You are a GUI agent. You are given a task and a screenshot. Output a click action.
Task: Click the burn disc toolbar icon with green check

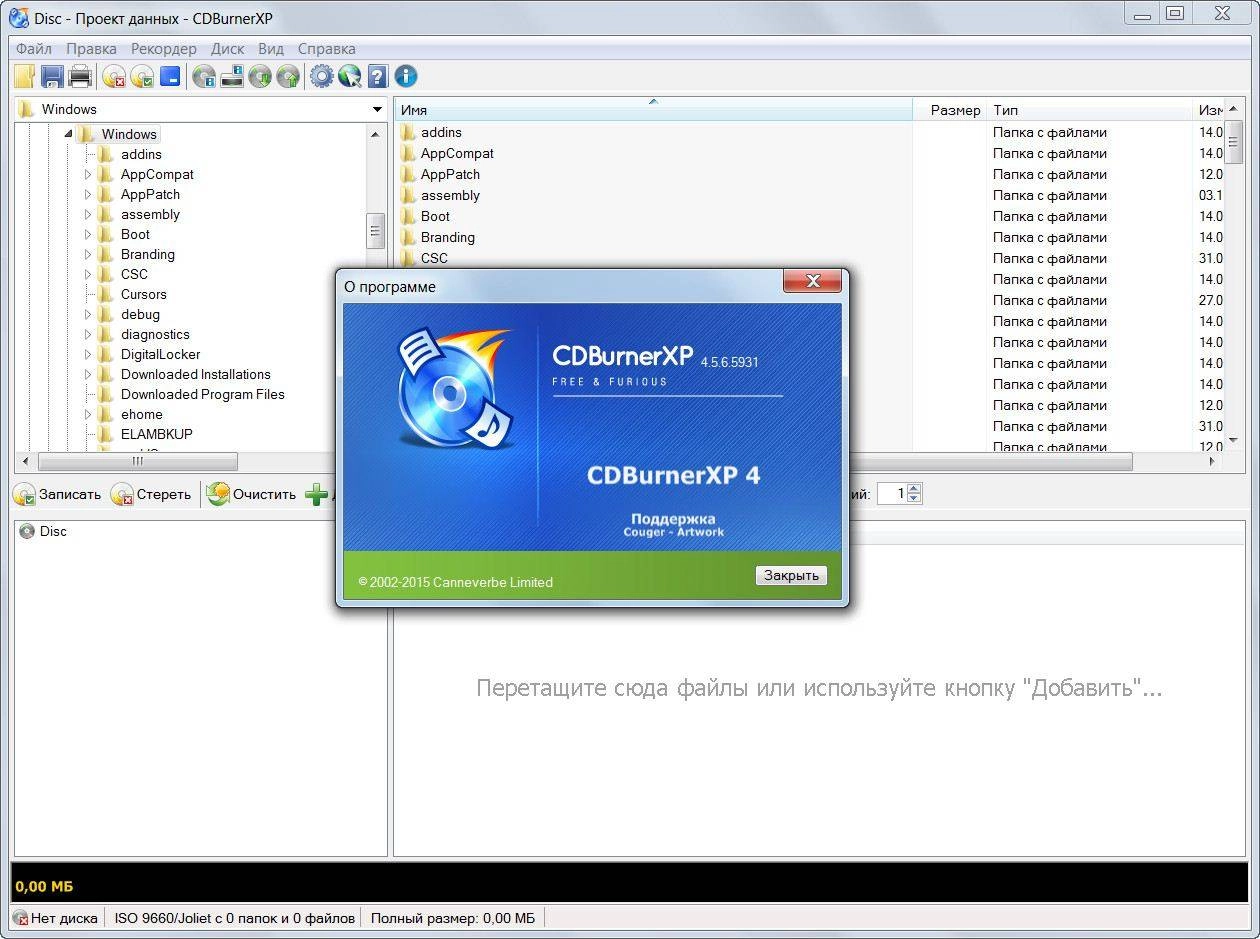click(142, 76)
